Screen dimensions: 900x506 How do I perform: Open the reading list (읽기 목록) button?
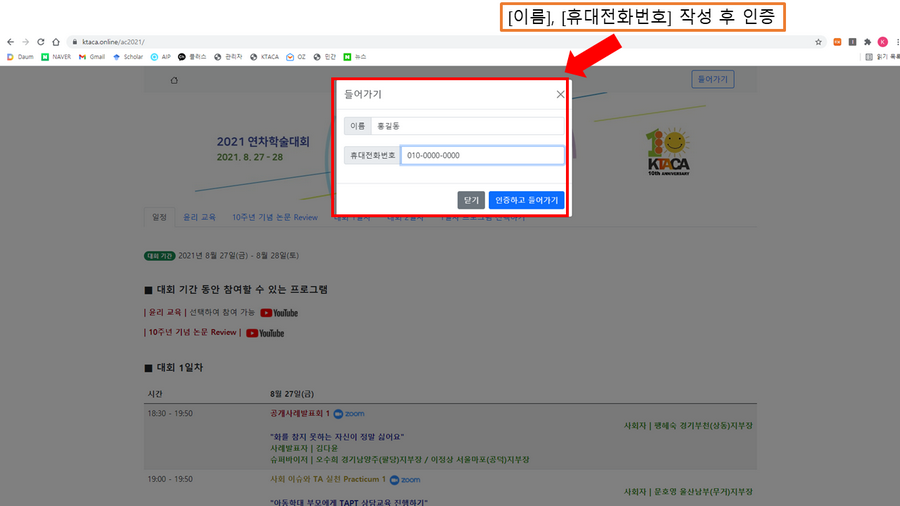883,57
